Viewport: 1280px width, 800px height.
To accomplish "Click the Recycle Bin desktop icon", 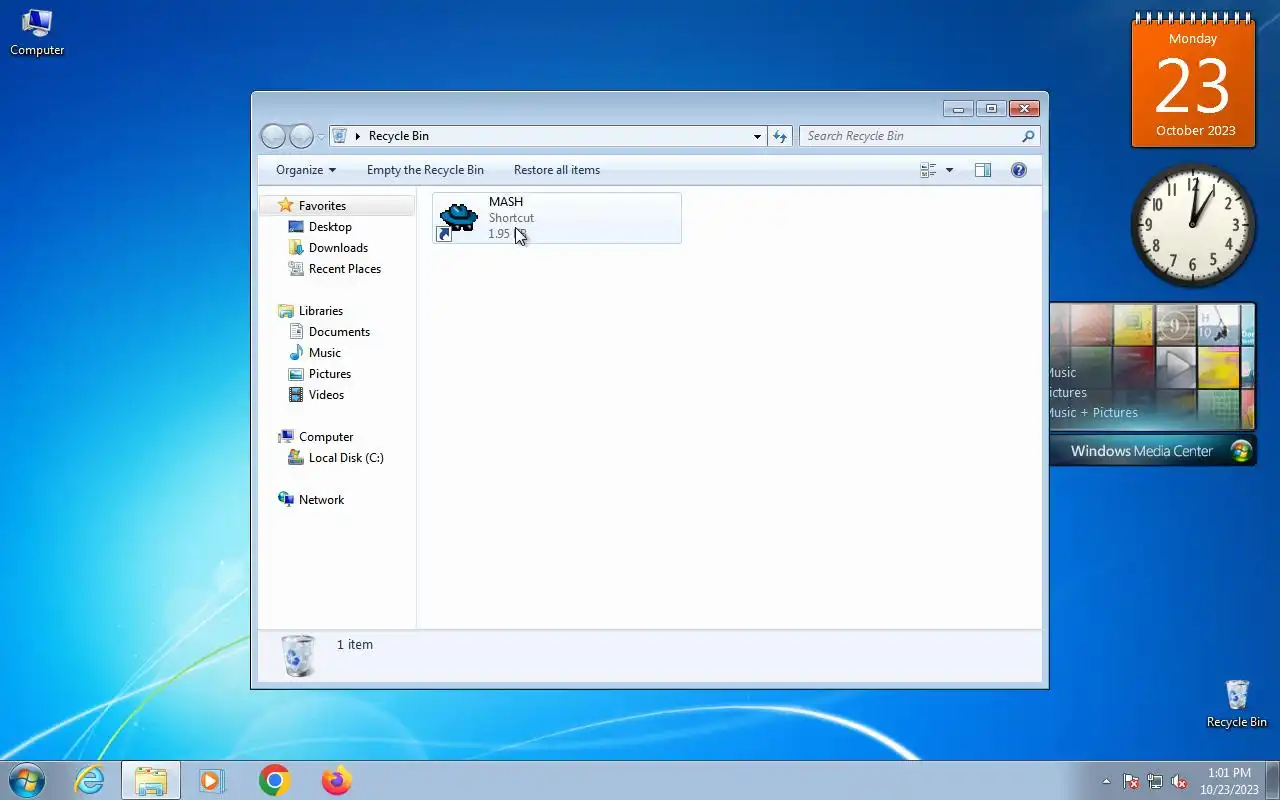I will pos(1236,704).
